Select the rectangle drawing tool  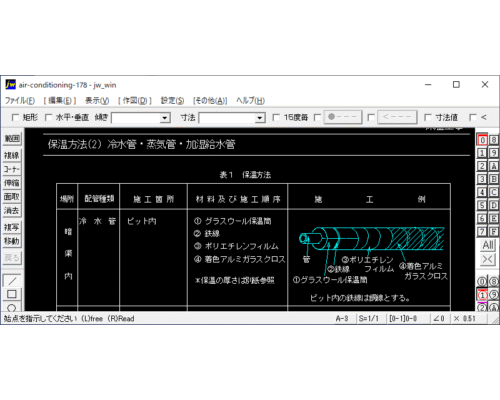tap(12, 294)
